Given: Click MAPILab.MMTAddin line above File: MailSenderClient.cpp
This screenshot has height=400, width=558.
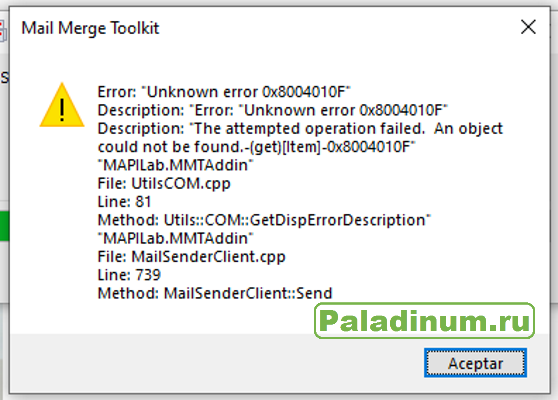Looking at the screenshot, I should pyautogui.click(x=175, y=238).
